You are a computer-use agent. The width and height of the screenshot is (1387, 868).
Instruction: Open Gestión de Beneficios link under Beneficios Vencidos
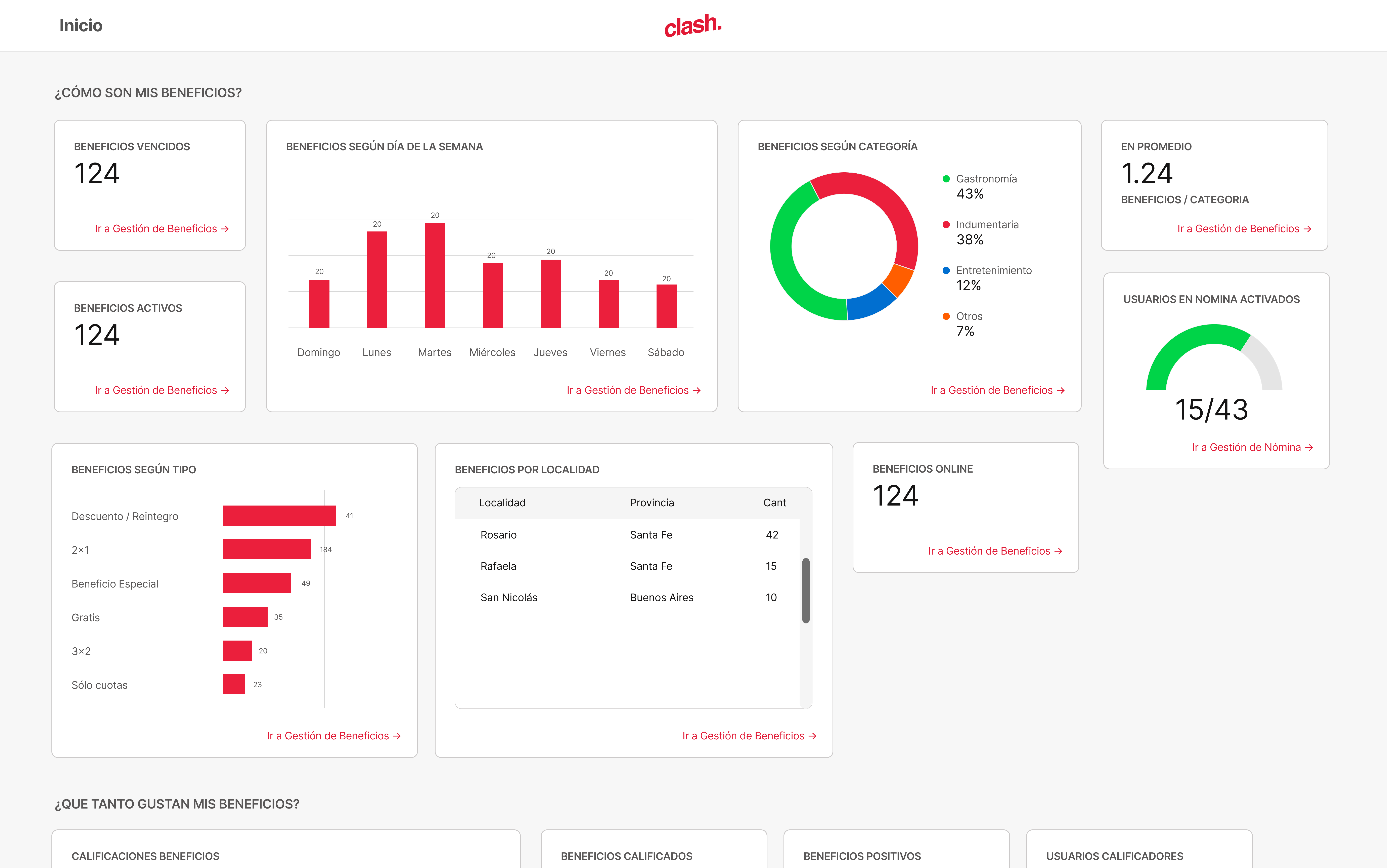point(162,228)
